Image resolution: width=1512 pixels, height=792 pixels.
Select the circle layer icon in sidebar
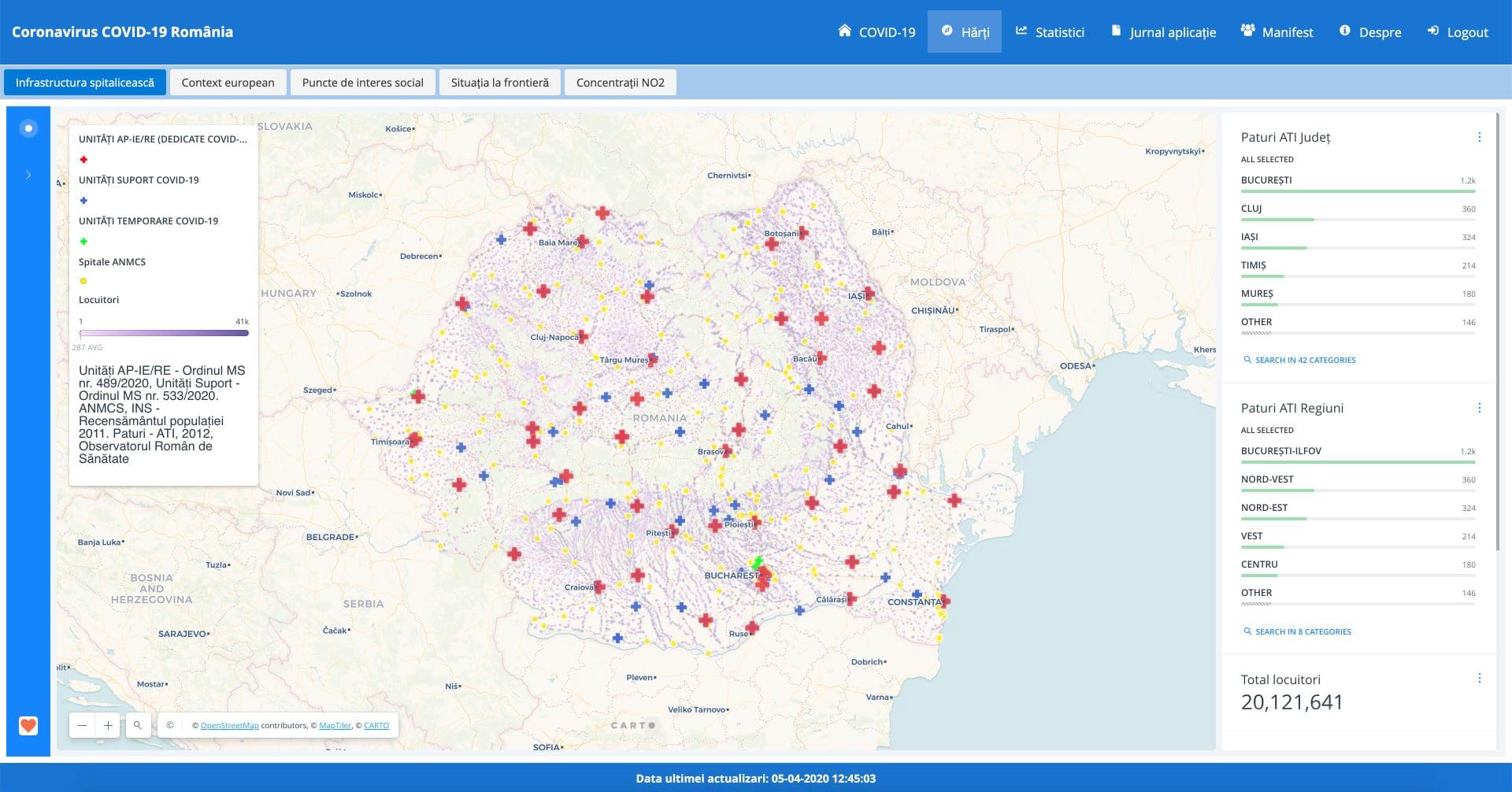[28, 128]
